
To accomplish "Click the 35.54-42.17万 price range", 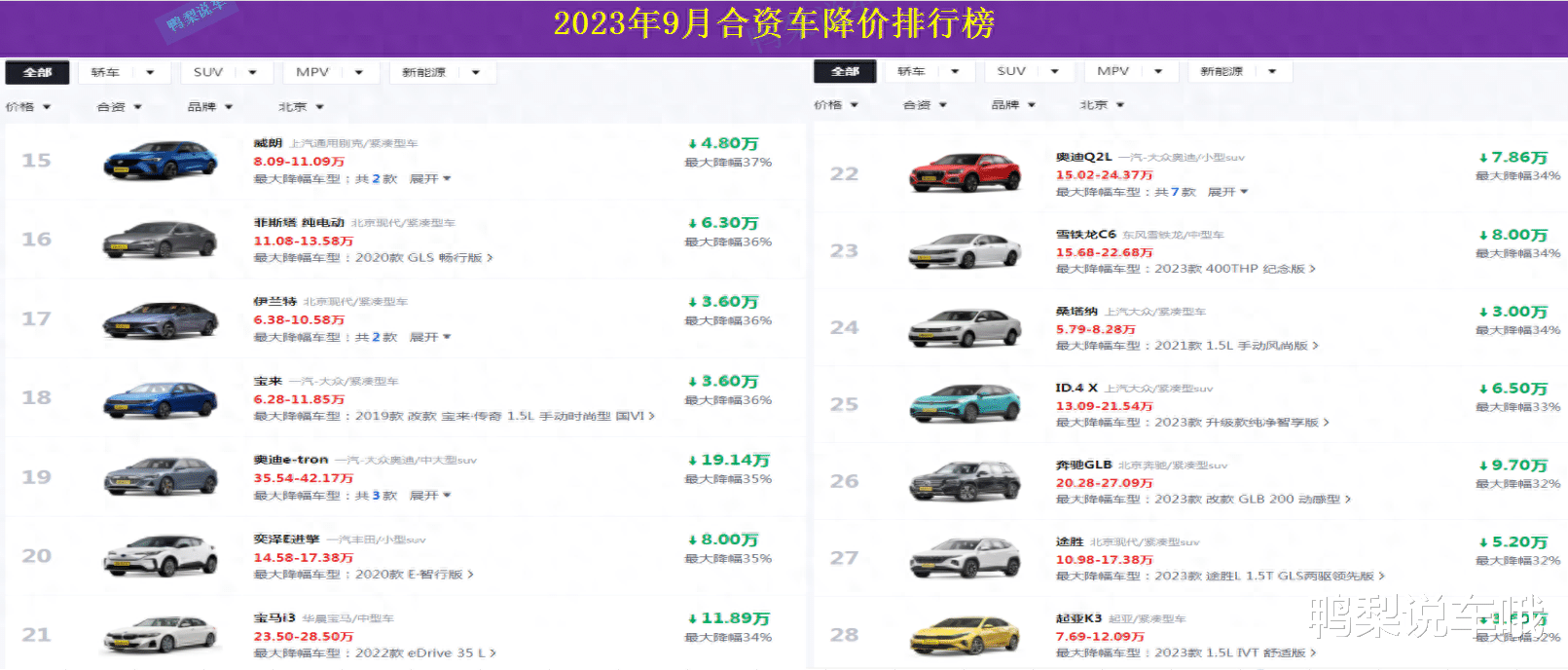I will pyautogui.click(x=304, y=478).
